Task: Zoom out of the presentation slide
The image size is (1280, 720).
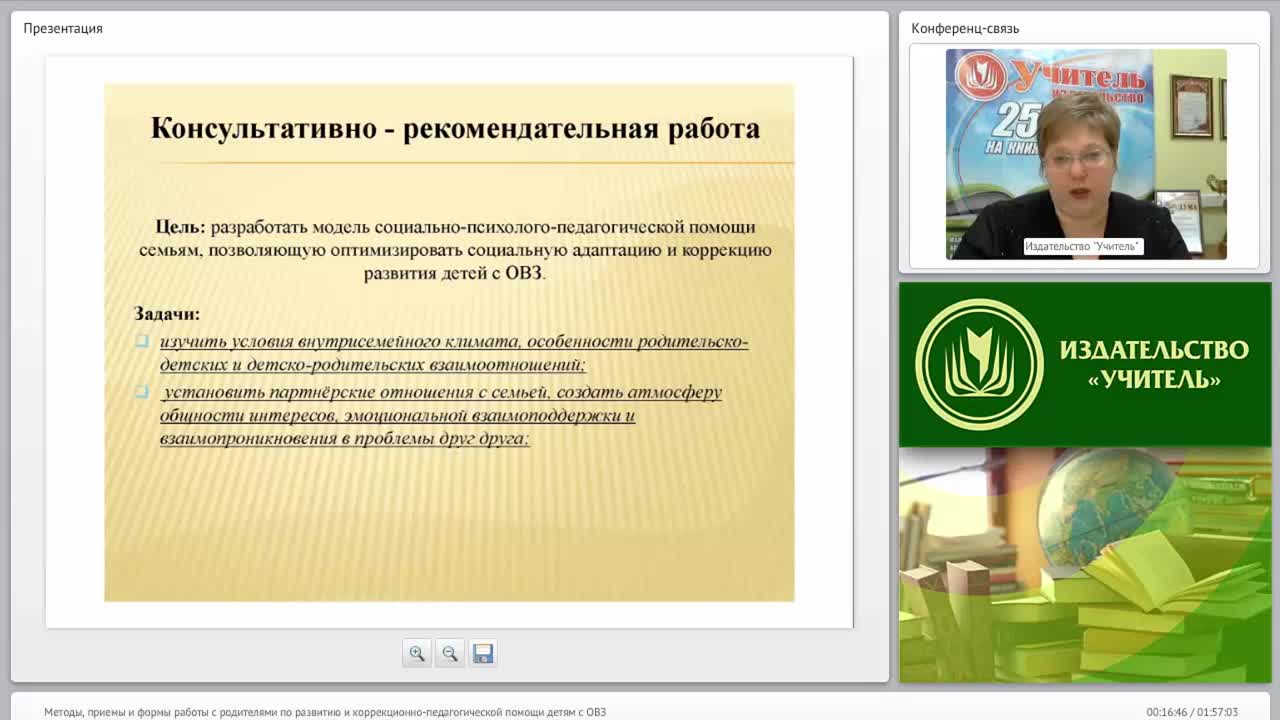Action: point(450,653)
